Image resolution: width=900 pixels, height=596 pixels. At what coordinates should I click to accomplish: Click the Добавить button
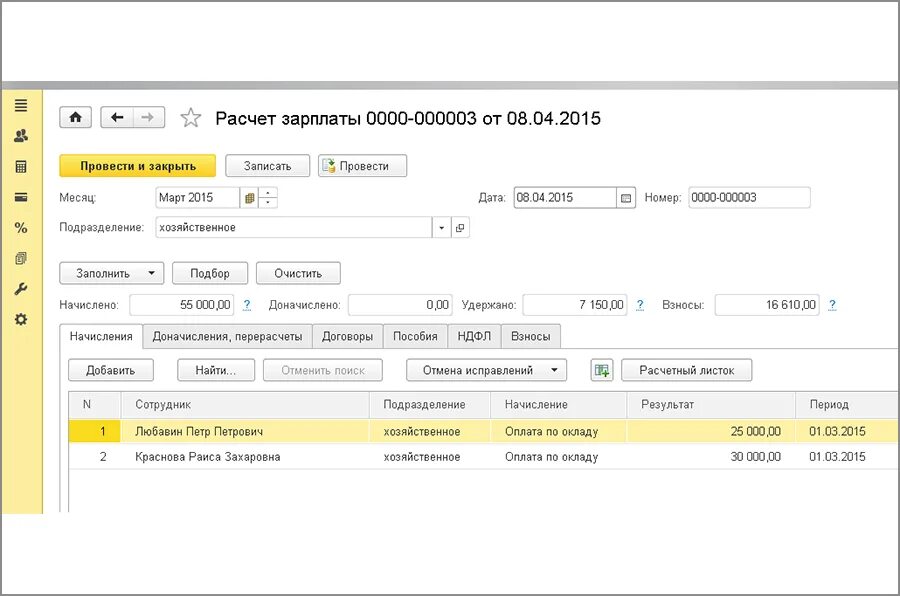pos(111,370)
